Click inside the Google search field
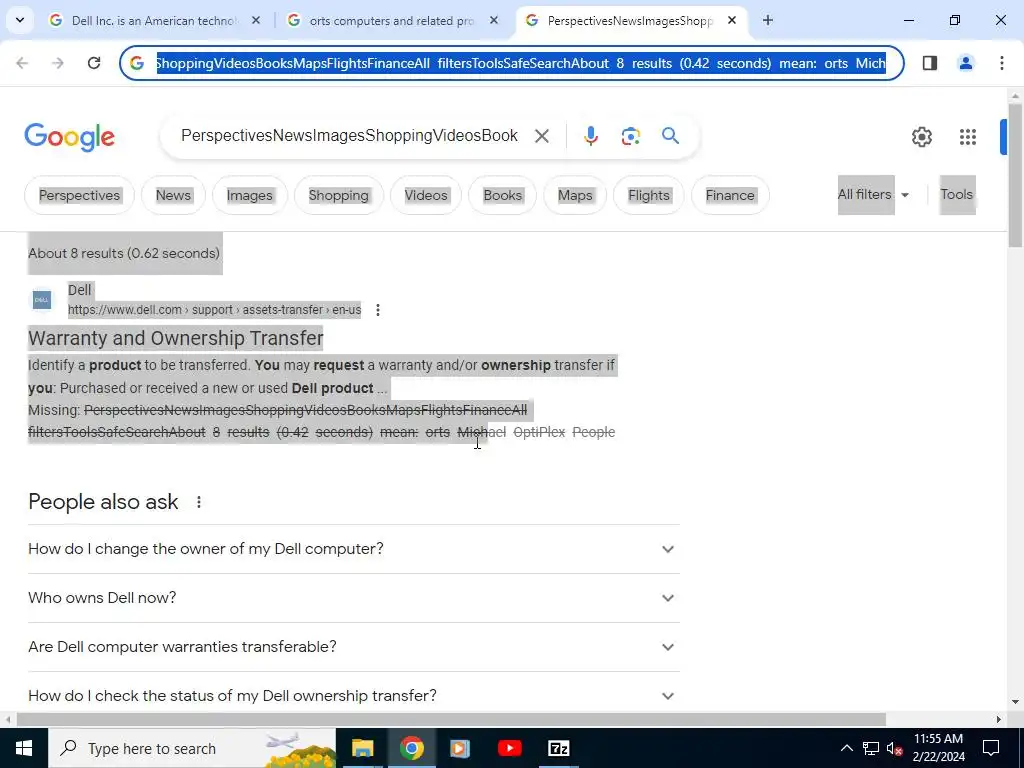 point(349,136)
